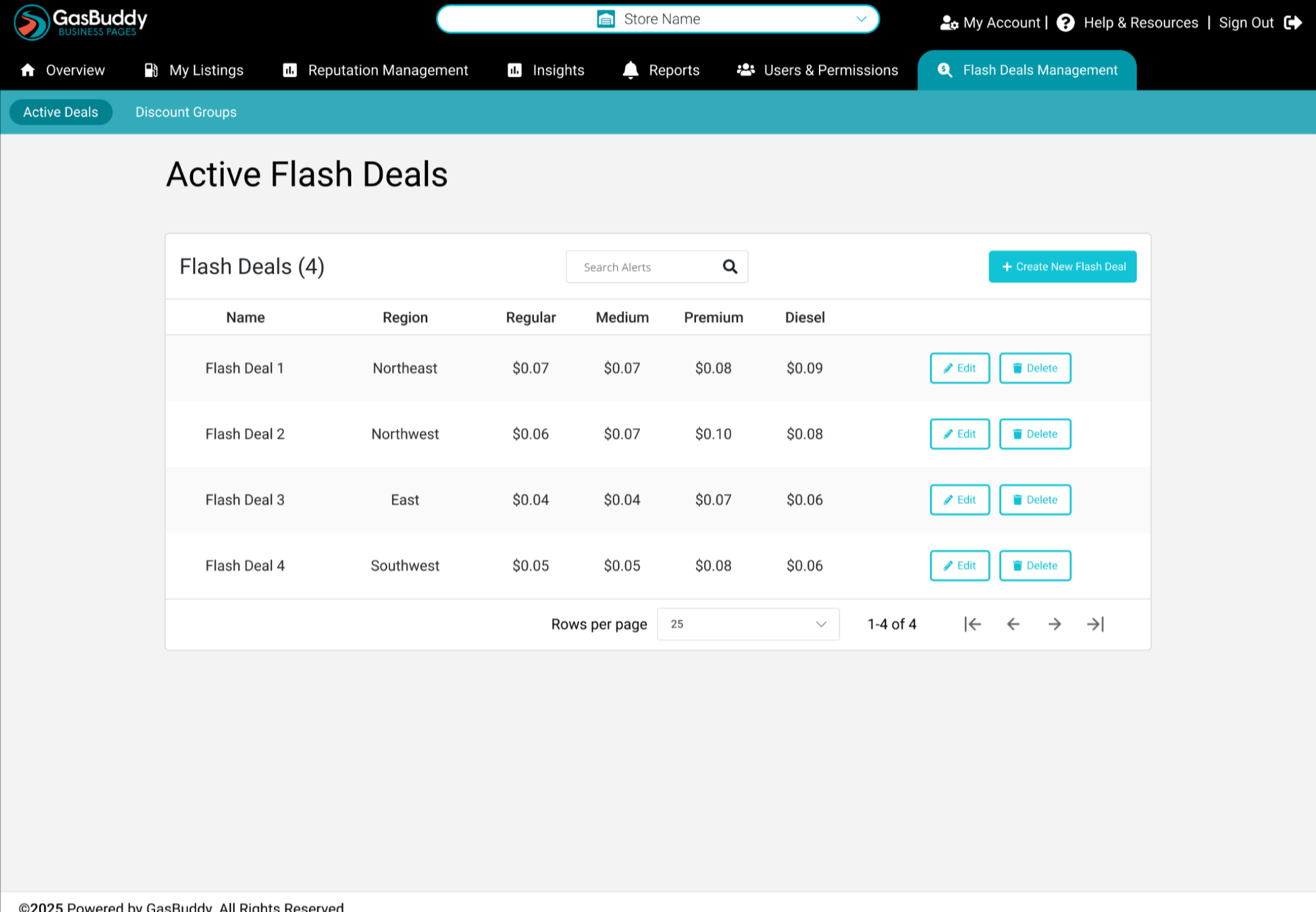Click the East region cell
1316x912 pixels.
405,500
